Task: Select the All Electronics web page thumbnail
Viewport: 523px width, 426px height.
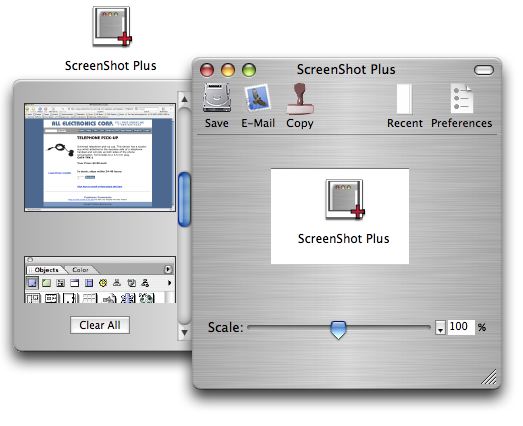Action: (100, 157)
